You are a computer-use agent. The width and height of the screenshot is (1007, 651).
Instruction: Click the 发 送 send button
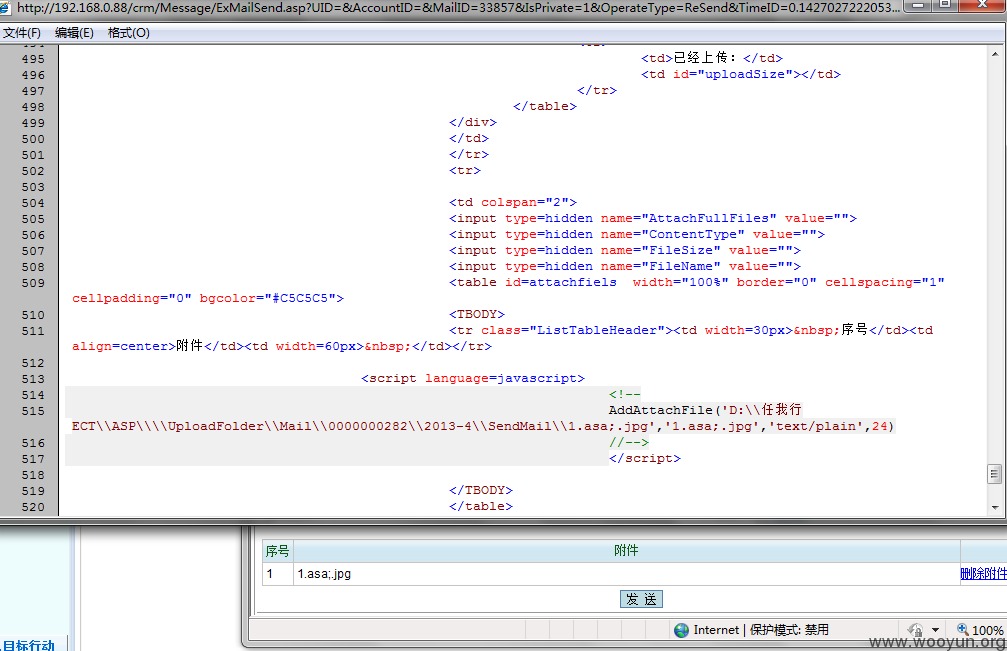tap(641, 599)
